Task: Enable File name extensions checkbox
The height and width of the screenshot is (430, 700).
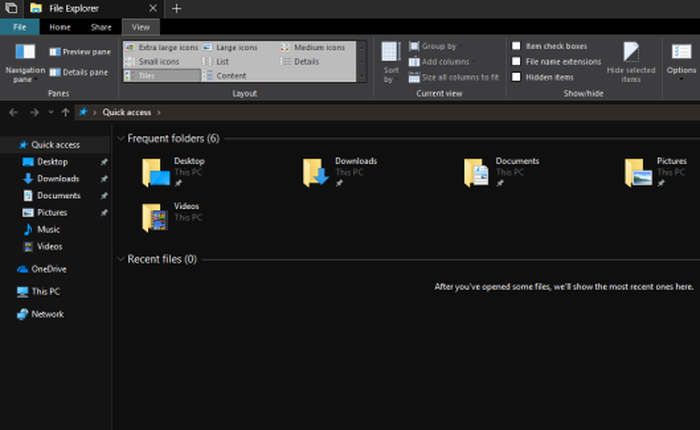Action: tap(516, 61)
